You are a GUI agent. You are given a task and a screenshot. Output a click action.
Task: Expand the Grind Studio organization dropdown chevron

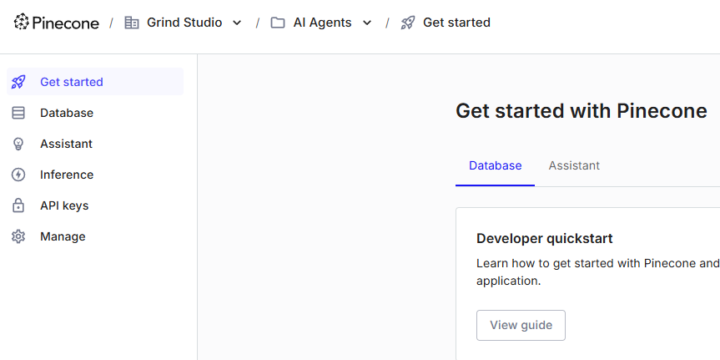237,23
